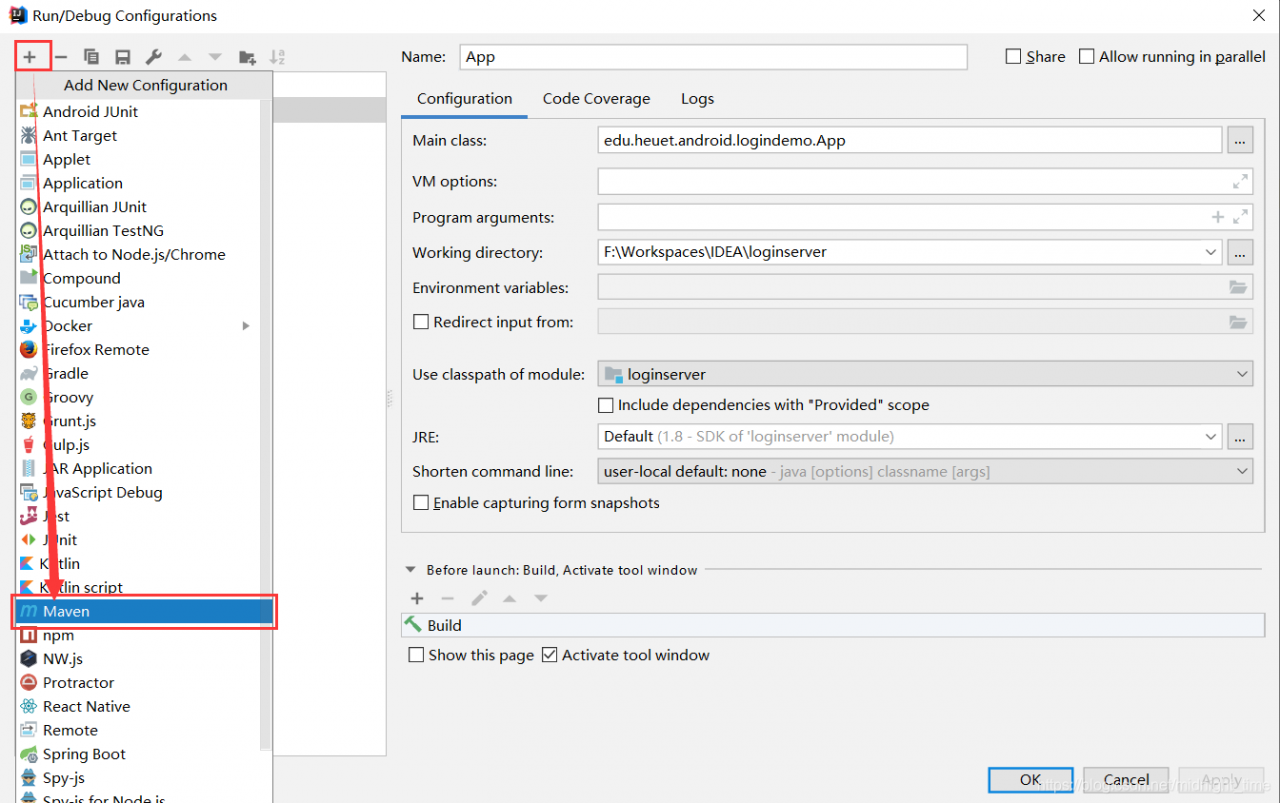The width and height of the screenshot is (1280, 803).
Task: Choose Attach to Node.js/Chrome
Action: [x=138, y=255]
